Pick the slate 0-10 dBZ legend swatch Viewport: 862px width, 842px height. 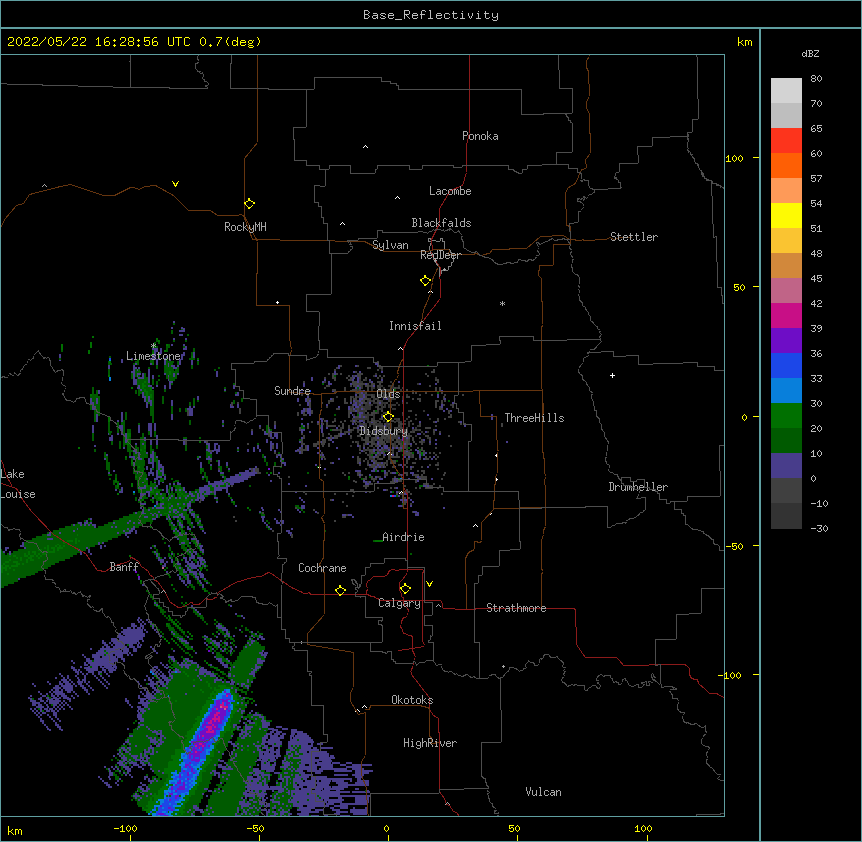786,466
